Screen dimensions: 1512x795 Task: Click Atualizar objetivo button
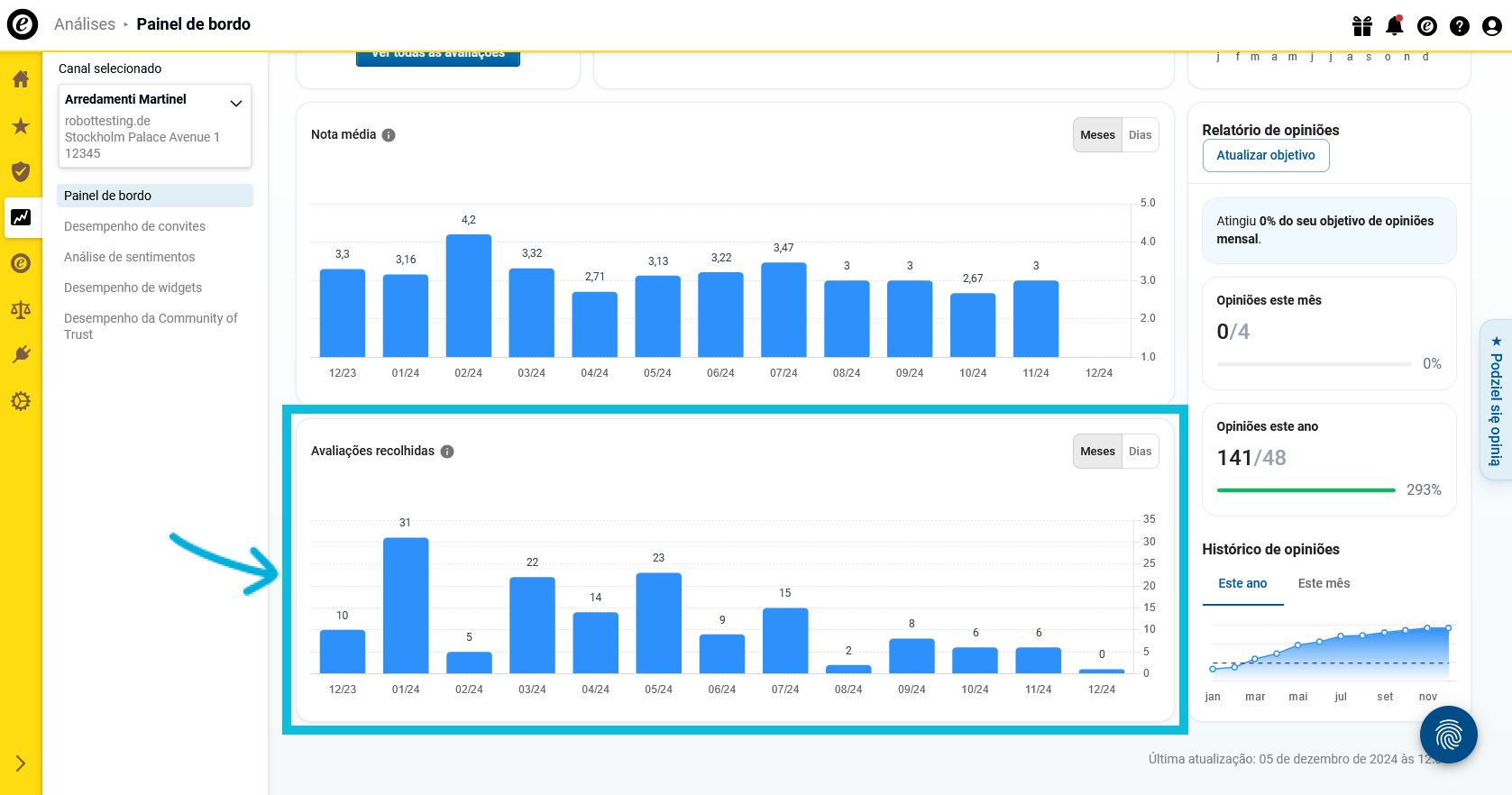[1266, 155]
